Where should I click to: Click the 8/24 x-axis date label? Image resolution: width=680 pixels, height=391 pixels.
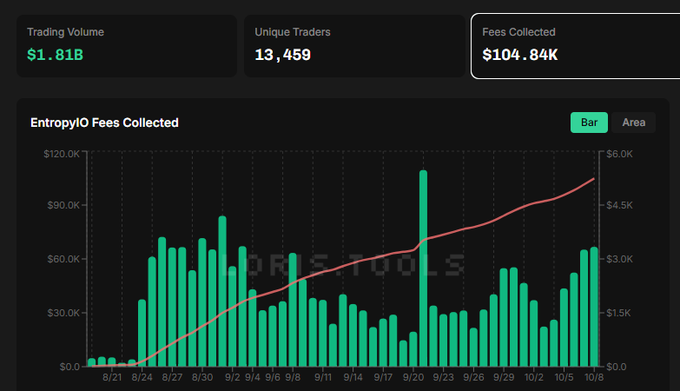(x=142, y=378)
